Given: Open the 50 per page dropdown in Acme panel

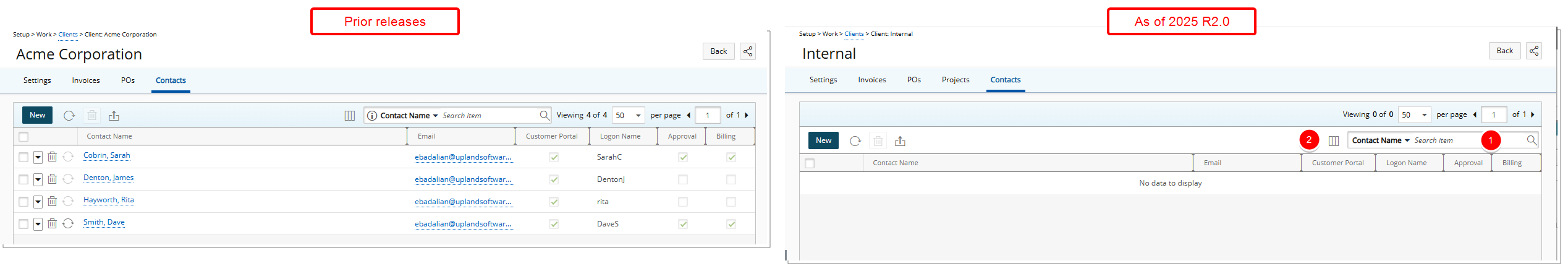Looking at the screenshot, I should 629,116.
